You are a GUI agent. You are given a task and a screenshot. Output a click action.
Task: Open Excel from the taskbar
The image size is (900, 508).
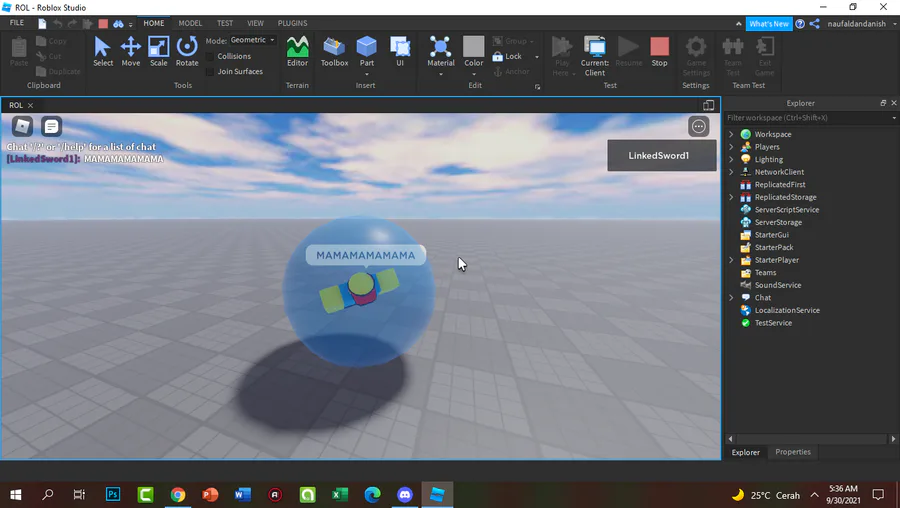pos(340,494)
